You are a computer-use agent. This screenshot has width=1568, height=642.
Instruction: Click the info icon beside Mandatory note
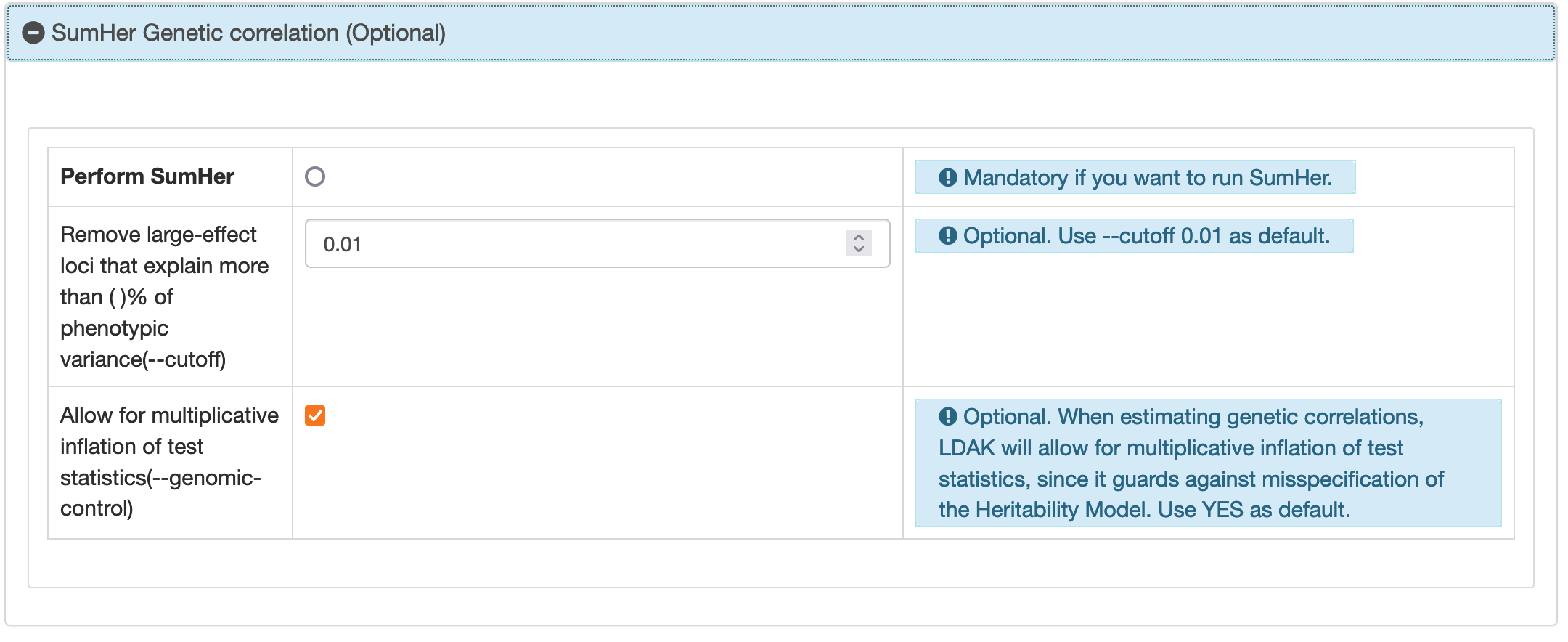click(x=947, y=177)
